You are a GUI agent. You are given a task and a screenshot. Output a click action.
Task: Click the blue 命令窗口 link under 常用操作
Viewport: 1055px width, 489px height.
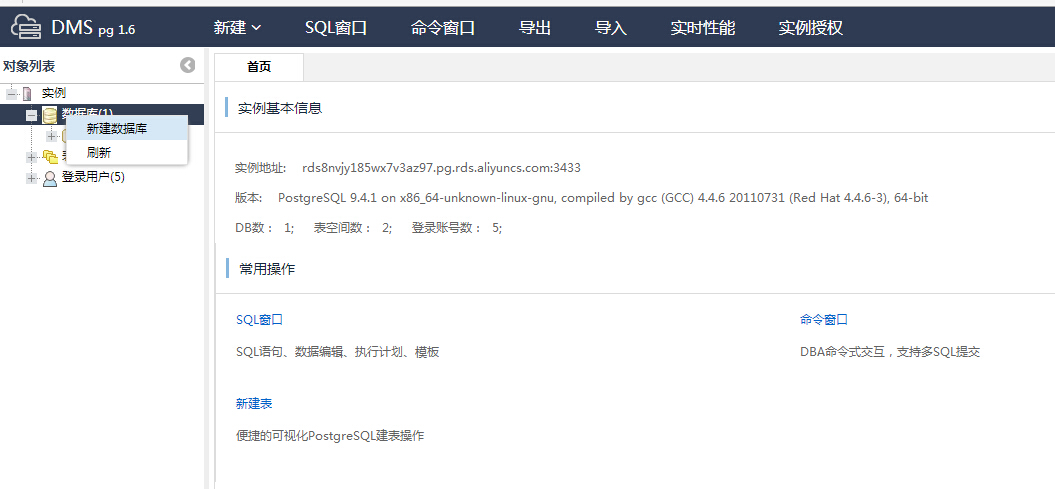coord(824,319)
